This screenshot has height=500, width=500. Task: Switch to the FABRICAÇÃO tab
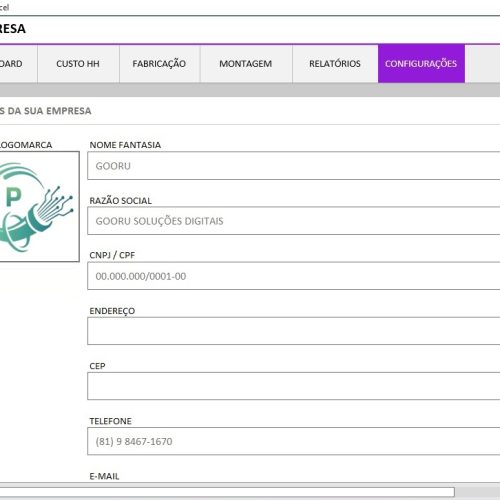click(159, 63)
